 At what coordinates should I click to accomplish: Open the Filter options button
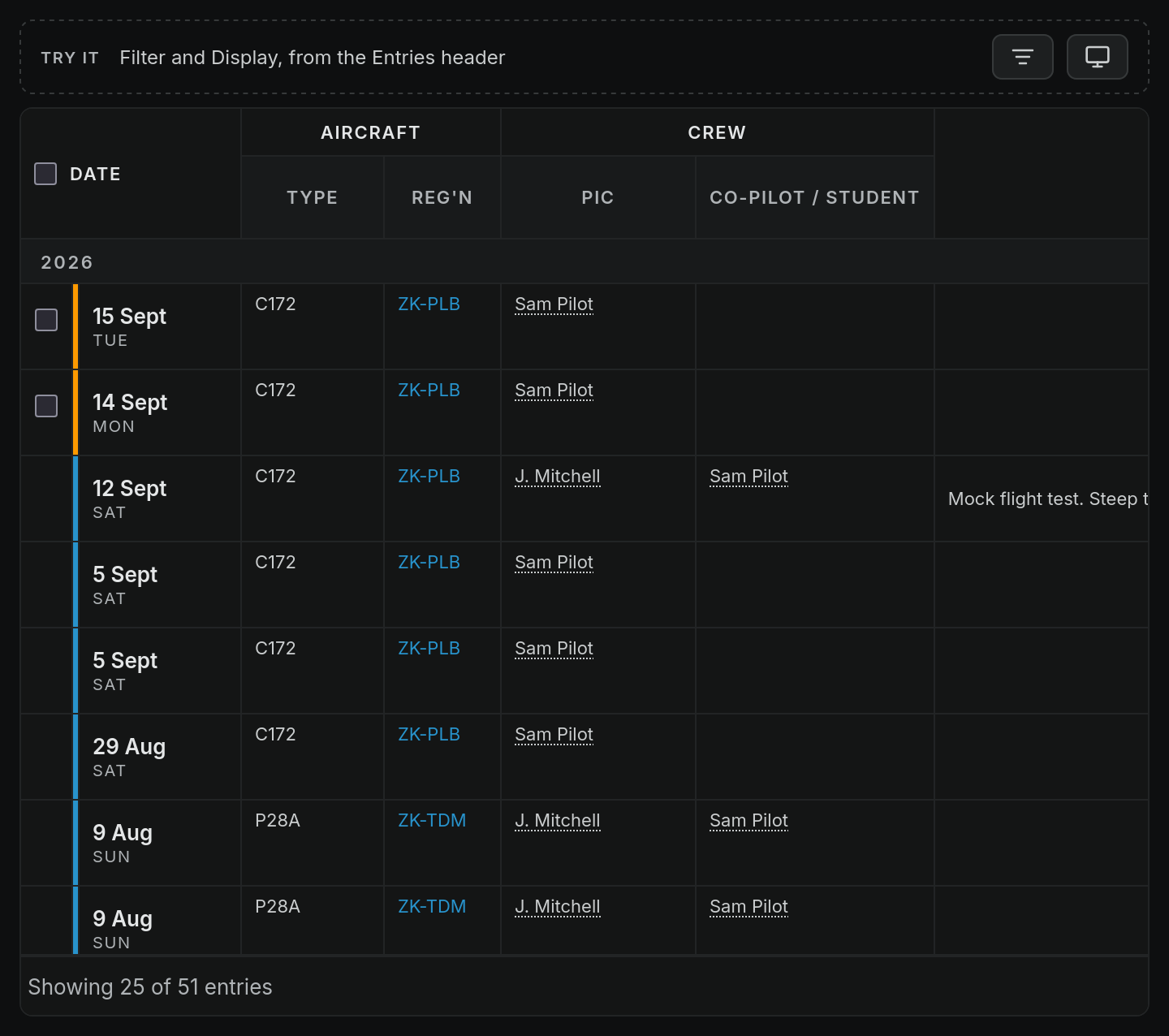1023,57
